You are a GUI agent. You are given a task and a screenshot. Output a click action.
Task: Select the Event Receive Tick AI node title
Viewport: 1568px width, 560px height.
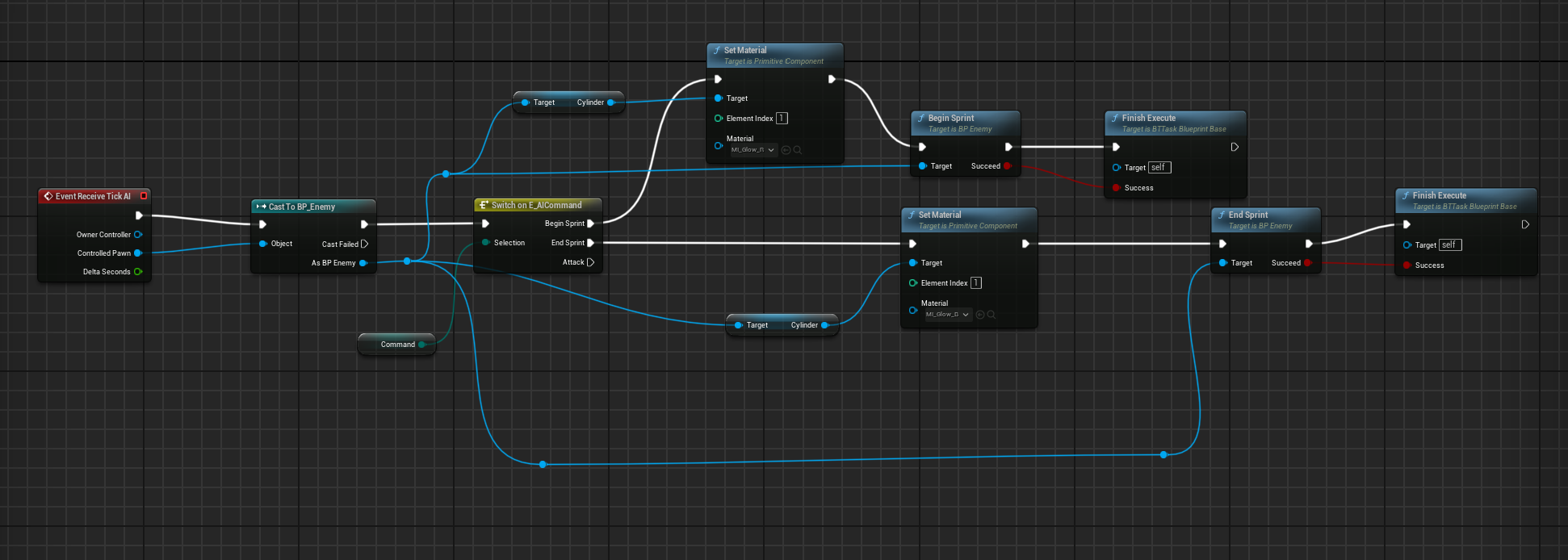pos(92,196)
